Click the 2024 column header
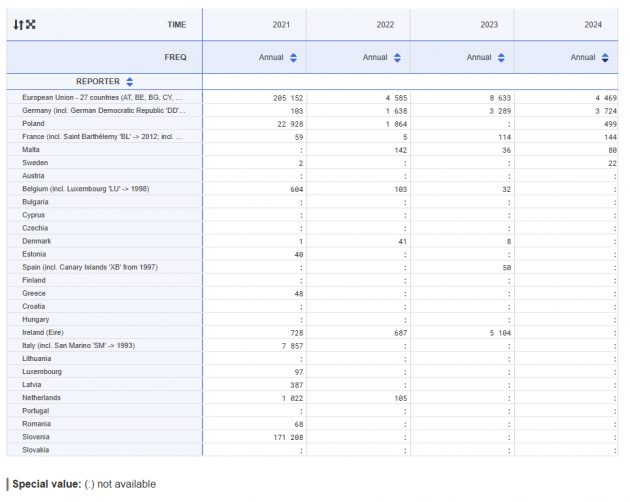The height and width of the screenshot is (502, 630). 593,25
